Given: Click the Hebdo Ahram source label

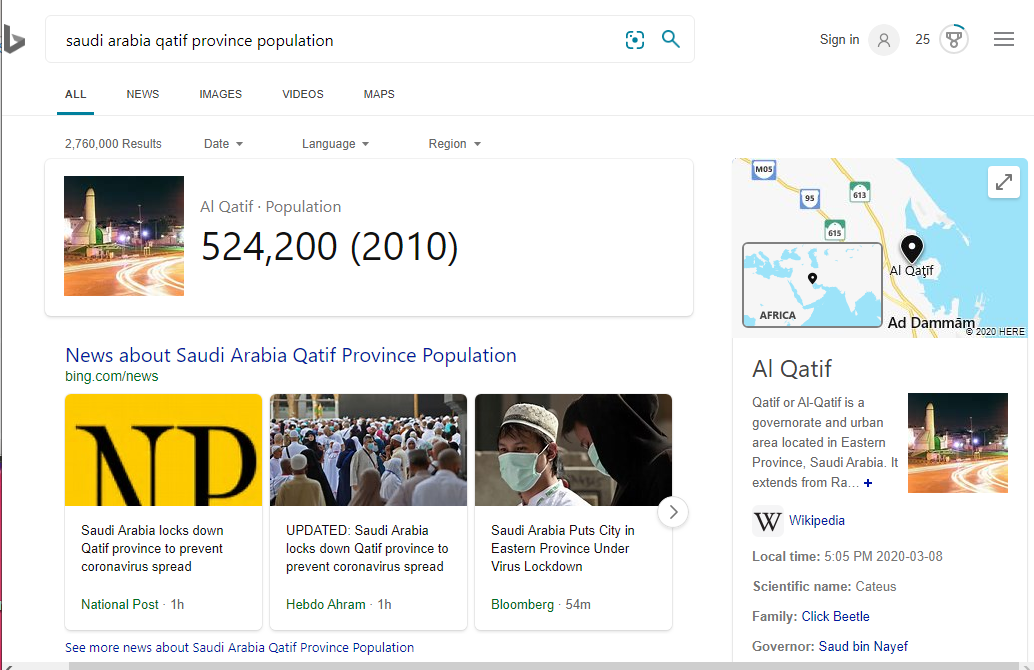Looking at the screenshot, I should coord(325,605).
